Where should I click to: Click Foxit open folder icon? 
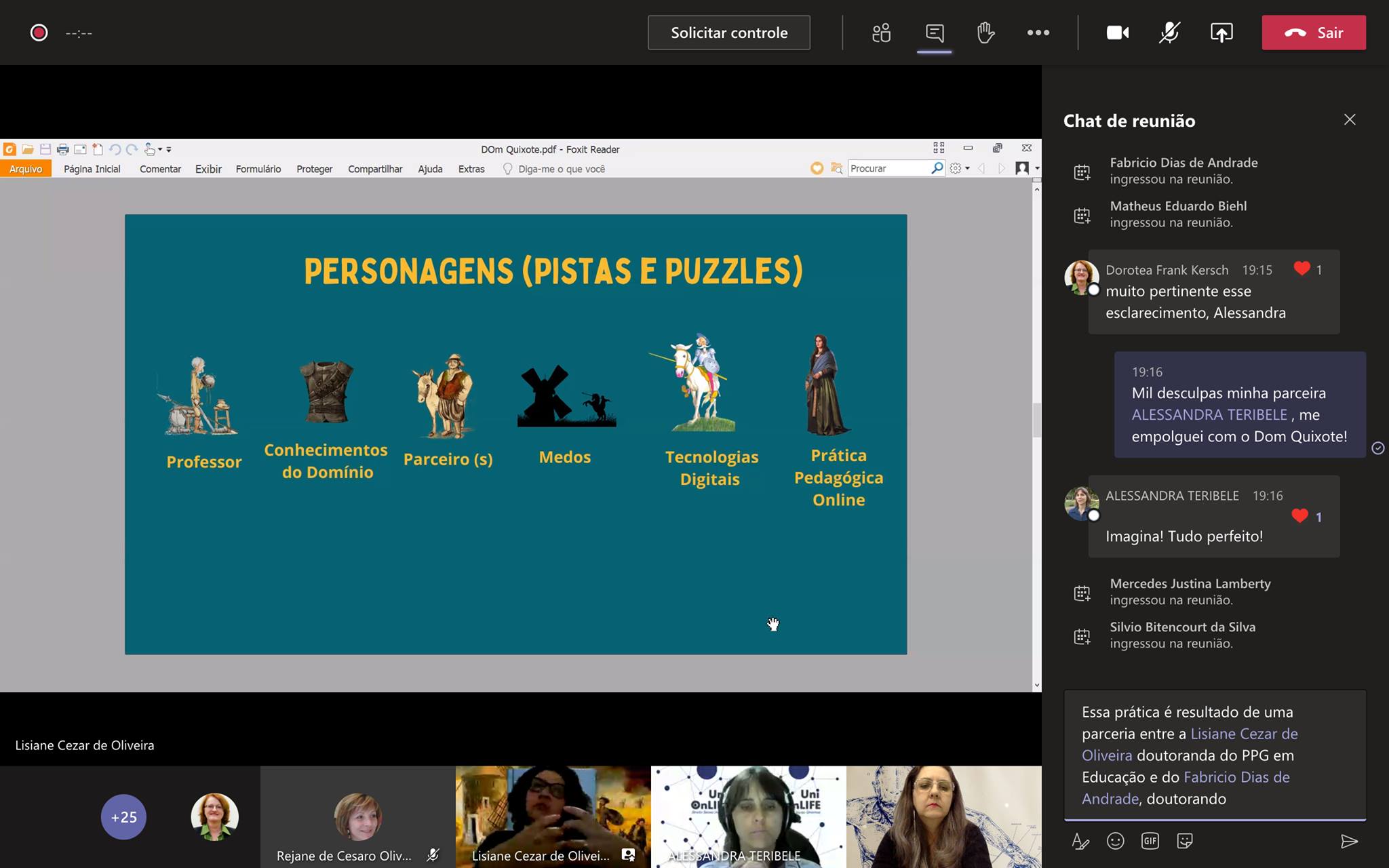tap(28, 149)
